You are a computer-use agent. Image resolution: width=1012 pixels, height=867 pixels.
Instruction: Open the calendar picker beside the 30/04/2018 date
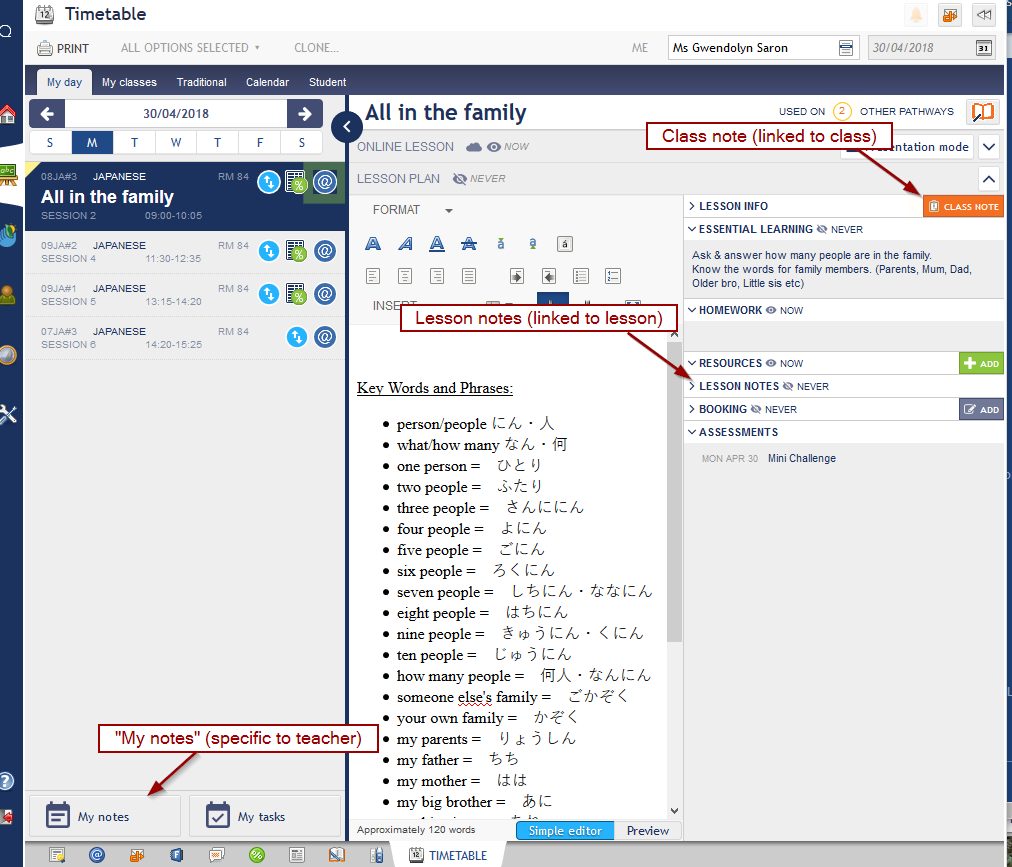click(x=983, y=48)
